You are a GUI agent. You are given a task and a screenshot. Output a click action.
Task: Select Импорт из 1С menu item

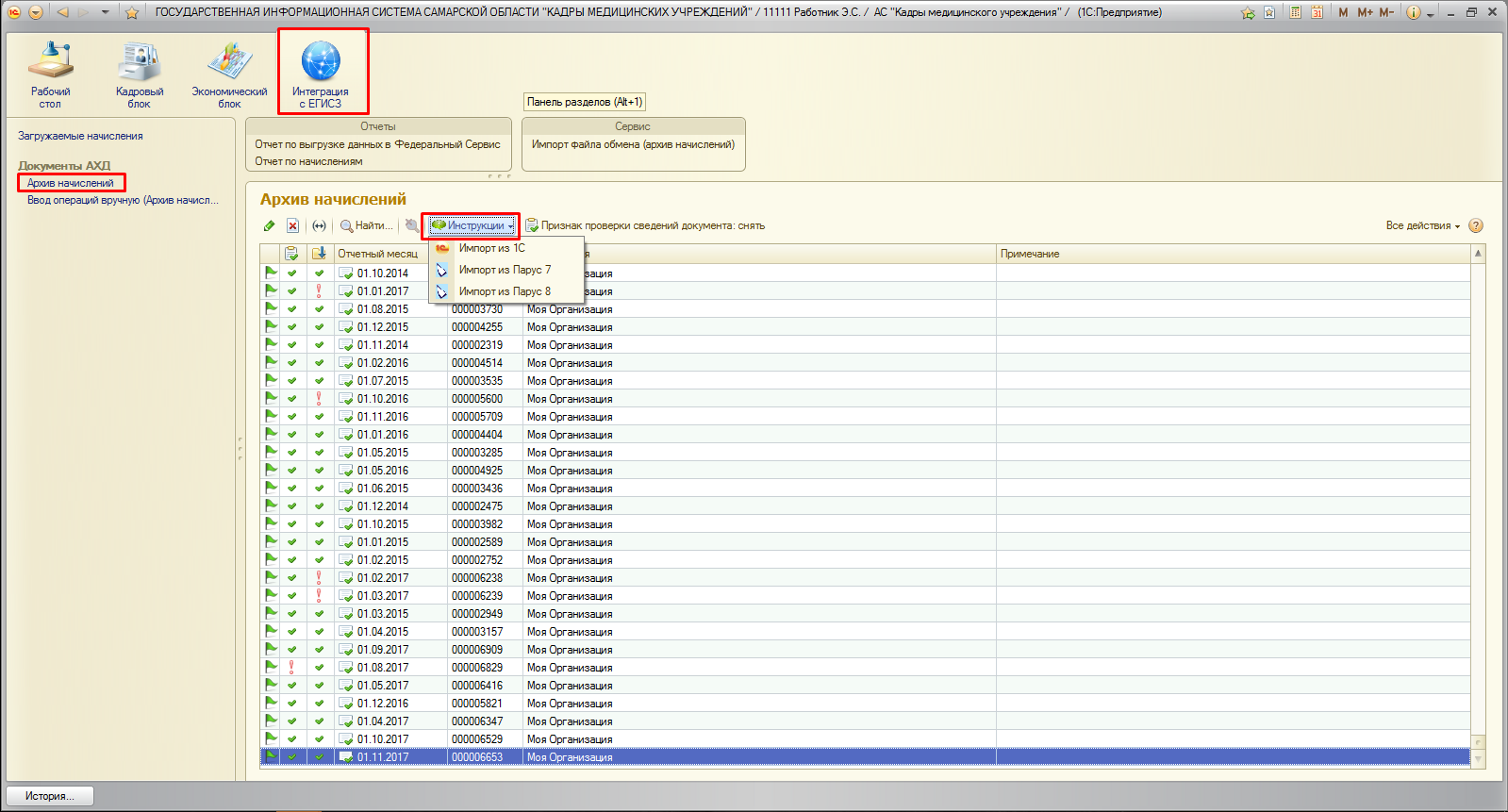tap(491, 248)
